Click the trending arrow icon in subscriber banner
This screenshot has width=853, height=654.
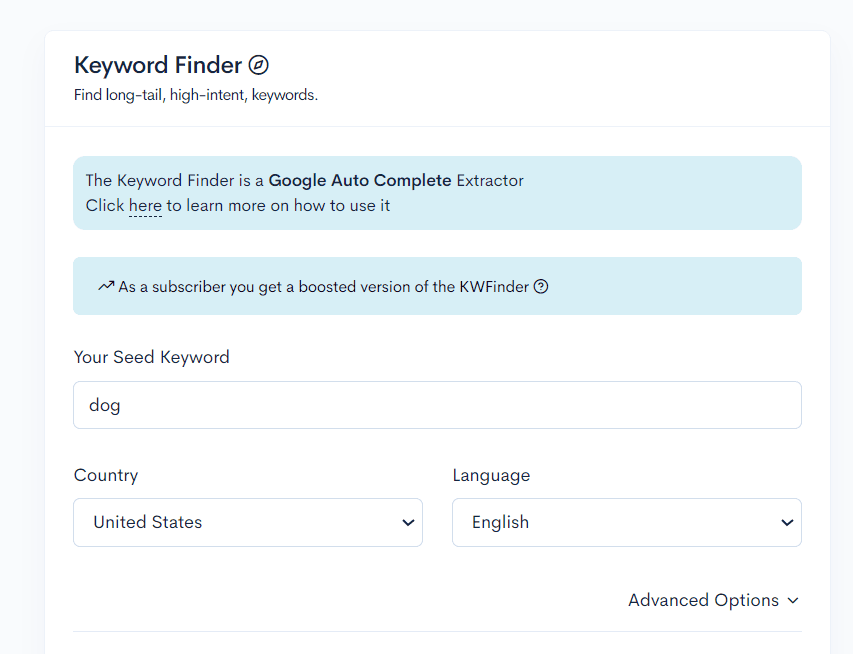(x=104, y=286)
